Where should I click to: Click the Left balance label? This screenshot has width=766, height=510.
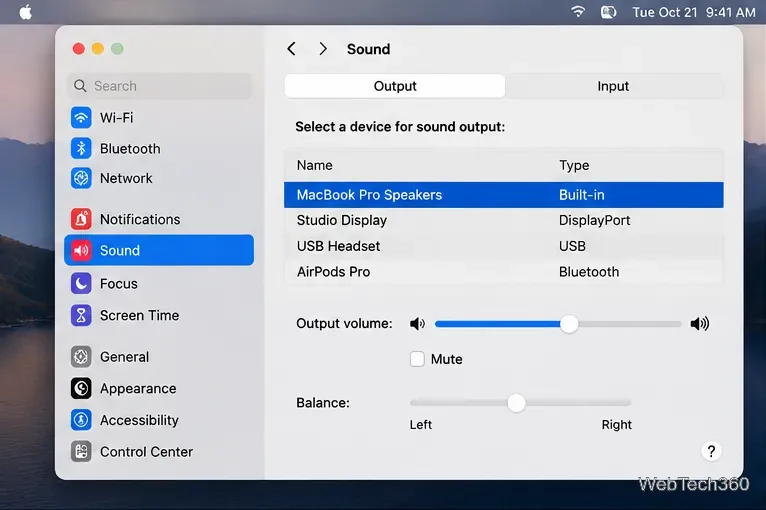tap(421, 425)
